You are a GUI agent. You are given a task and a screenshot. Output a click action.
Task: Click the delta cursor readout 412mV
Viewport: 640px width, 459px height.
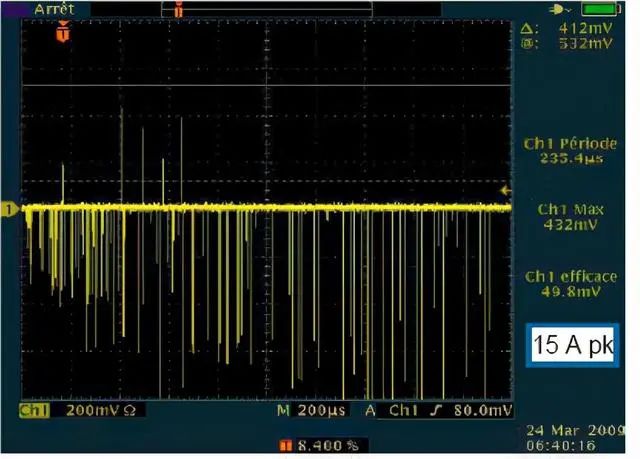point(586,30)
